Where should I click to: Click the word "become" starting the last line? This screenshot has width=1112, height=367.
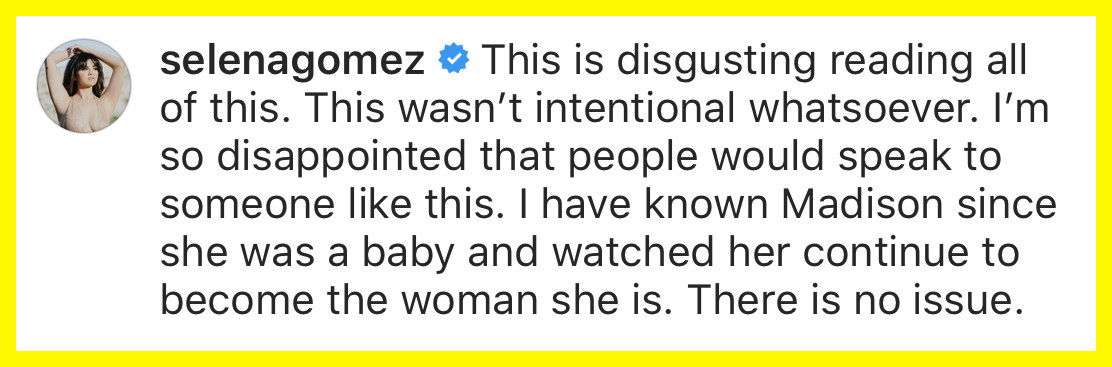point(225,302)
